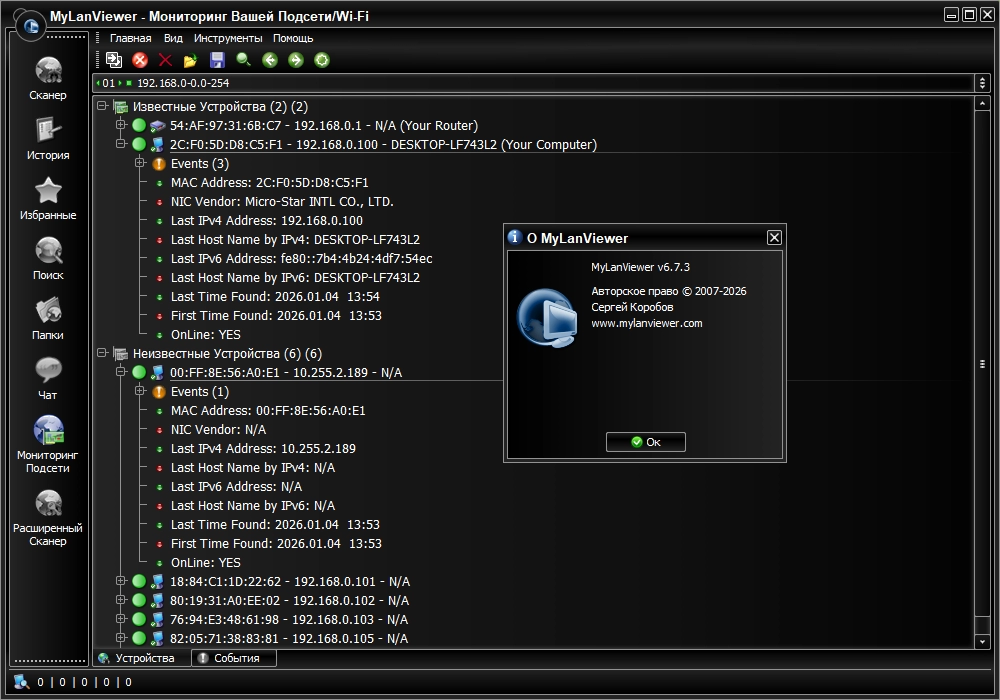Expand the 80:19:31:A0:EE:02 device node

(x=121, y=600)
